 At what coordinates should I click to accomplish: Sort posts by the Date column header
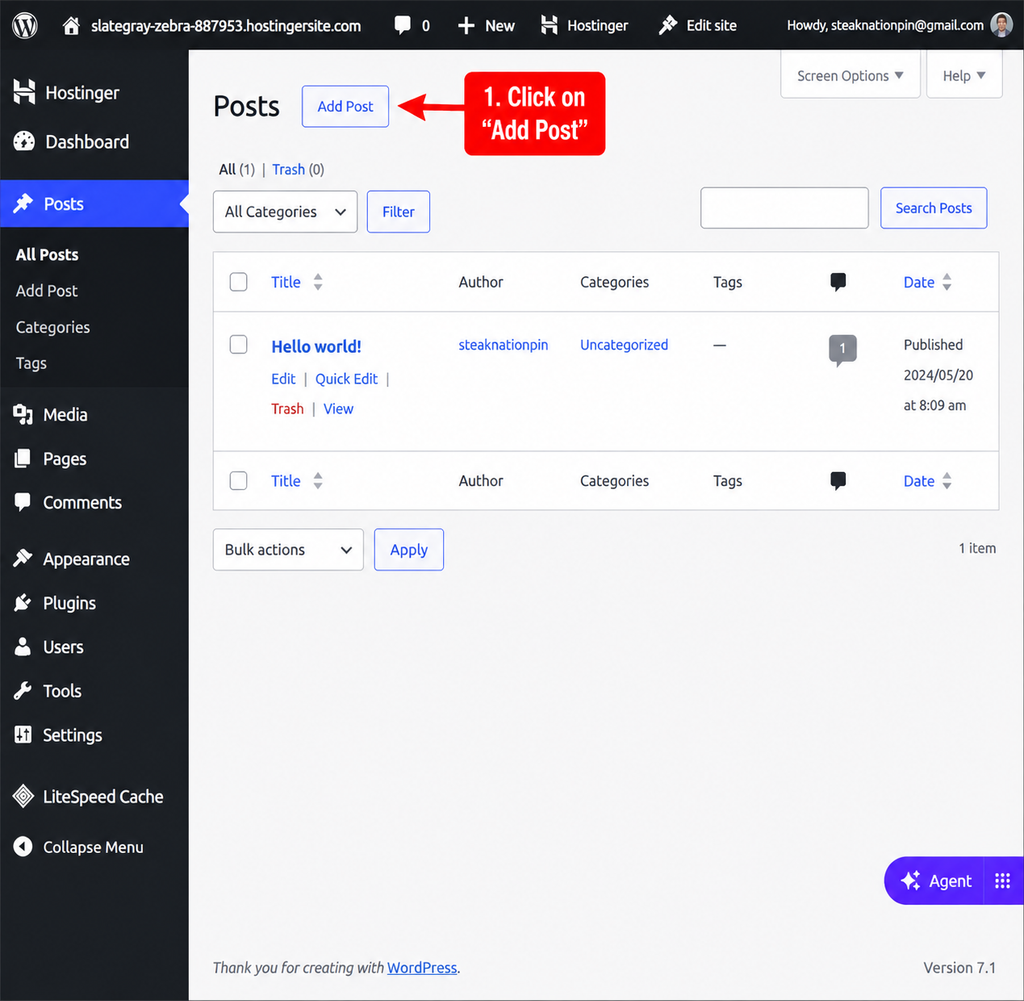(919, 282)
